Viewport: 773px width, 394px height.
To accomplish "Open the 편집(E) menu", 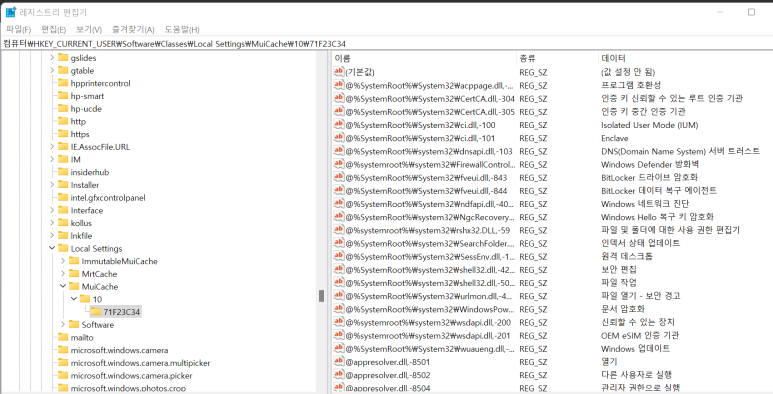I will pos(54,29).
